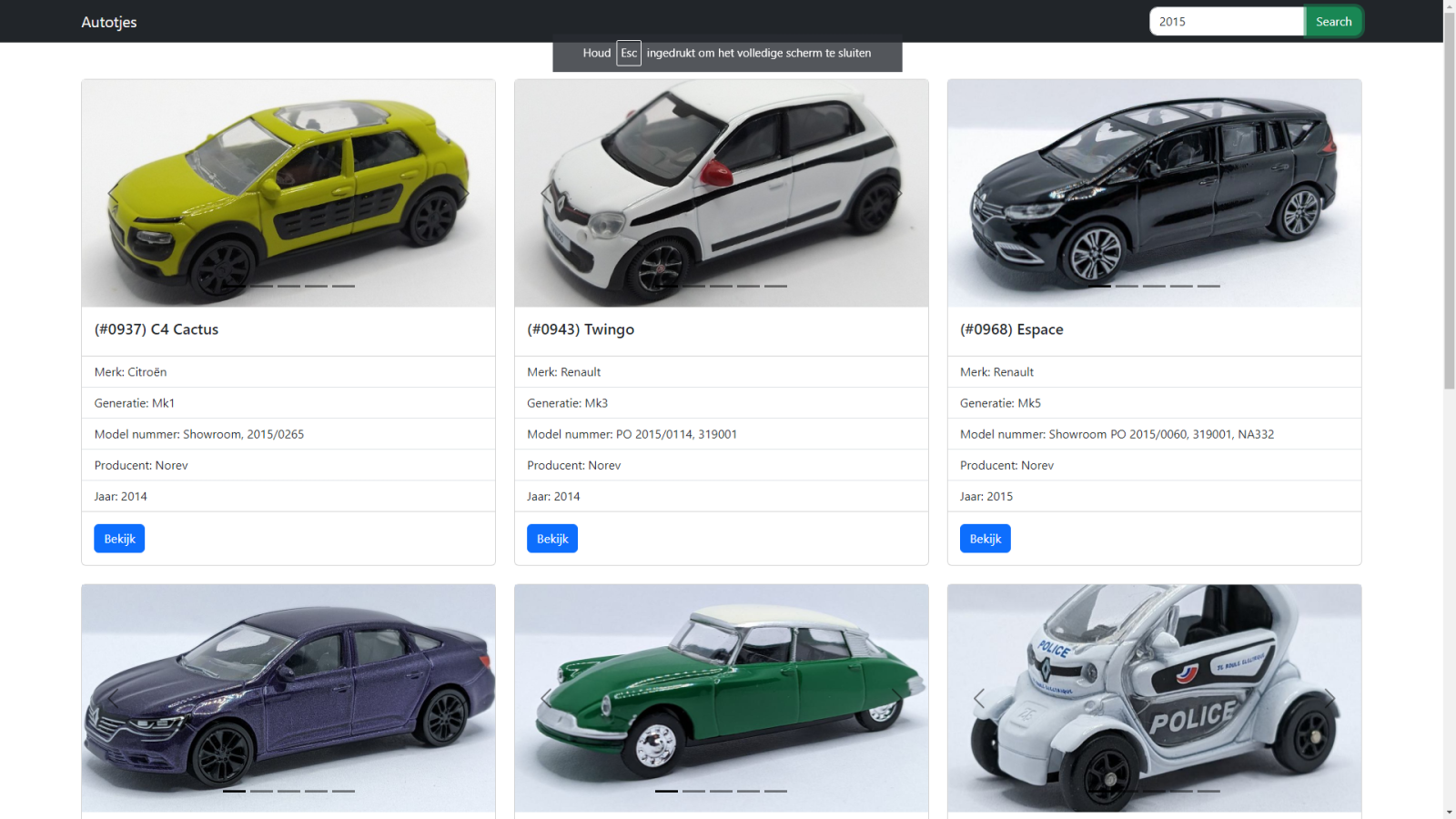Select the first slide indicator on the DS photo
The image size is (1456, 819).
666,791
